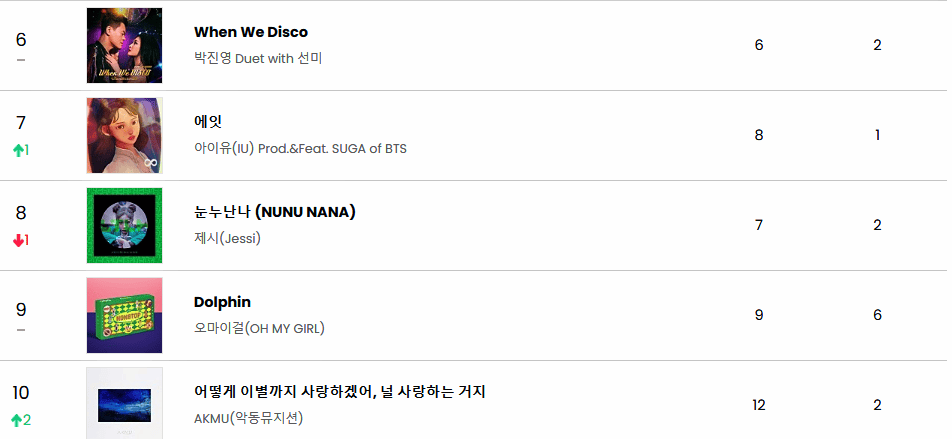The height and width of the screenshot is (439, 952).
Task: Click the green up arrow under rank 10
Action: tap(18, 420)
